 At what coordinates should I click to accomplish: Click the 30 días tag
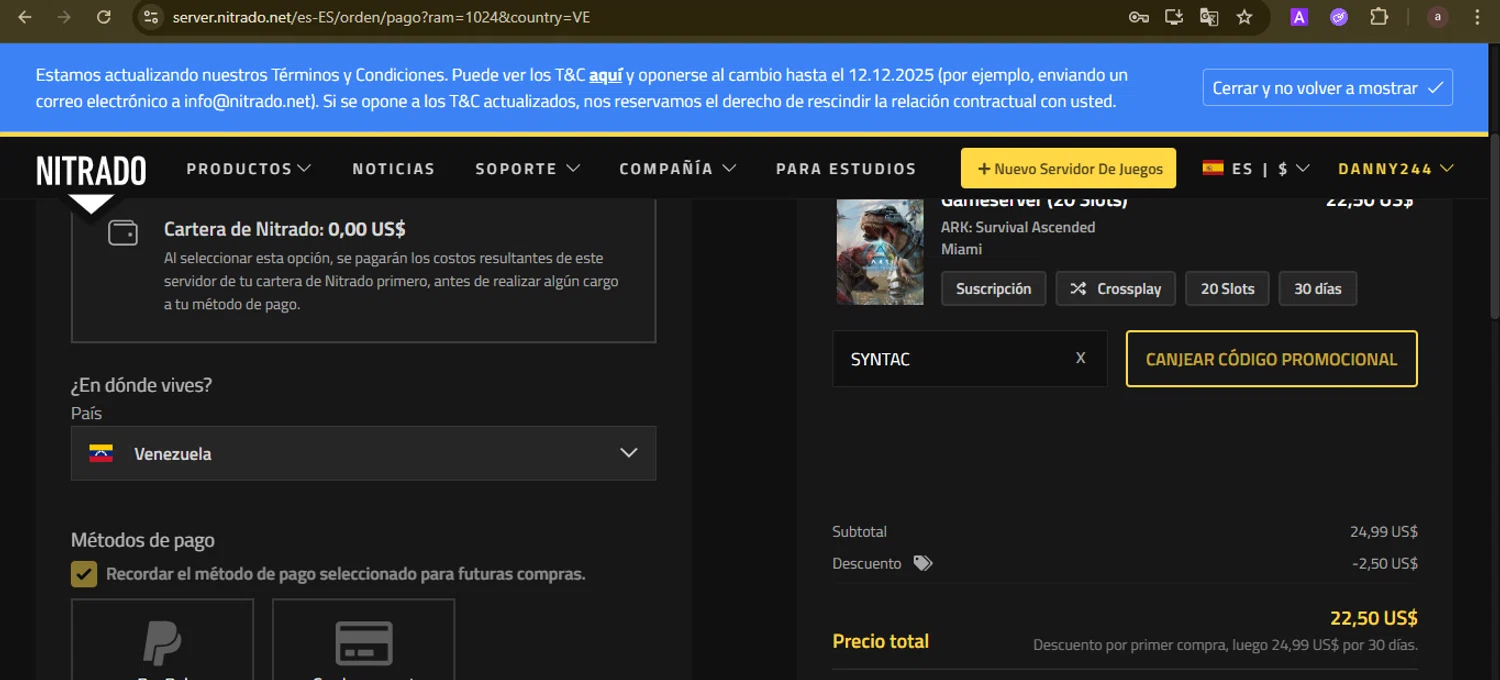1318,289
